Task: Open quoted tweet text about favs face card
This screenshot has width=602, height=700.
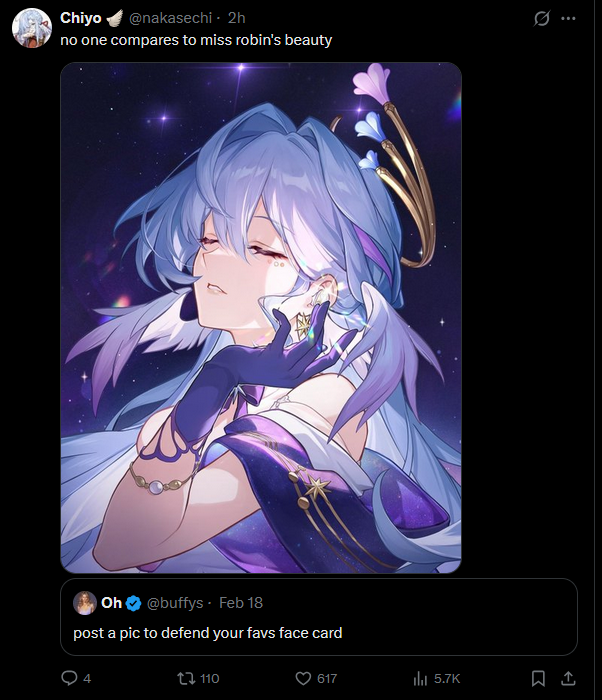Action: pyautogui.click(x=208, y=633)
